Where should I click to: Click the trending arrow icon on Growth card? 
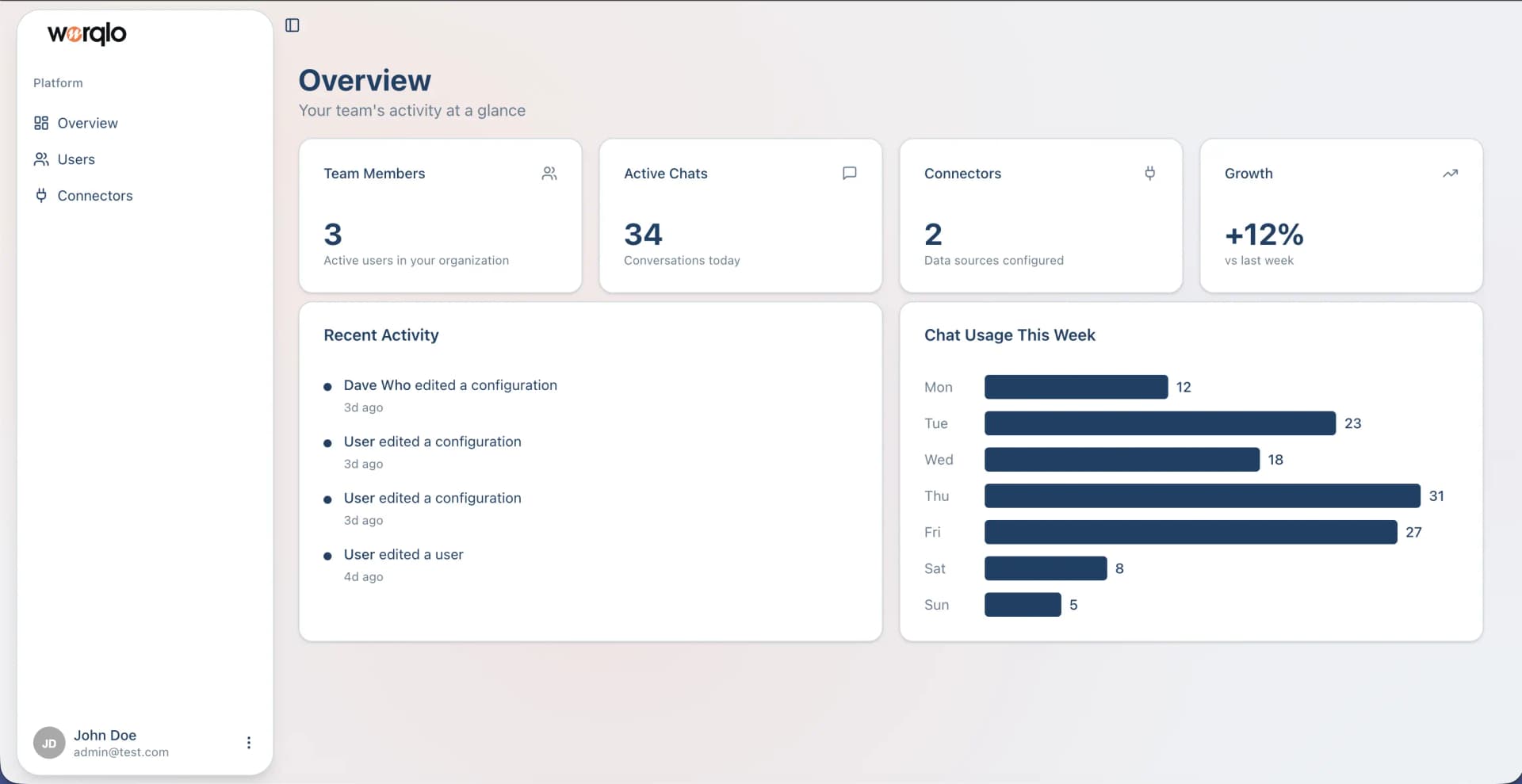click(x=1451, y=173)
